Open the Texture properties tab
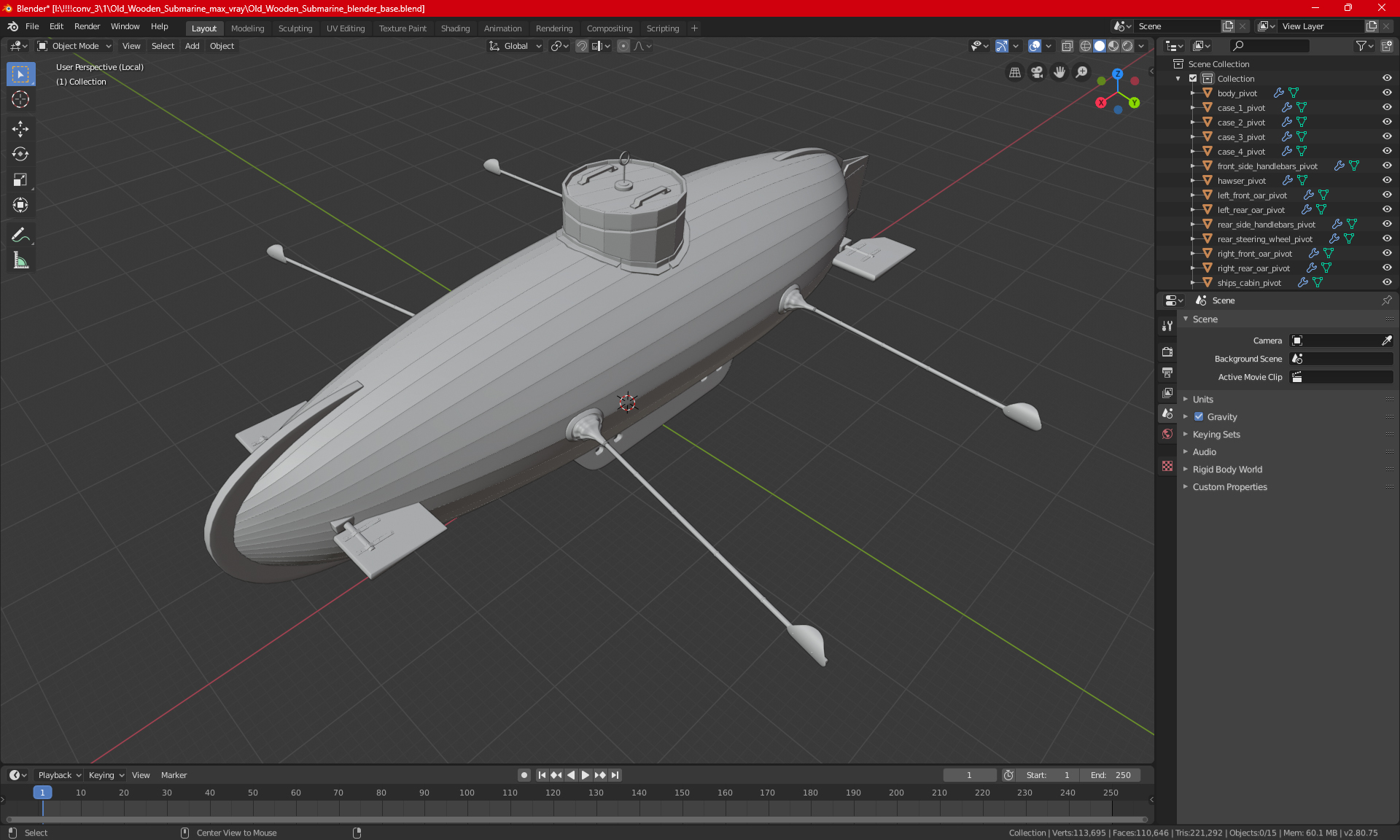Viewport: 1400px width, 840px height. (1167, 465)
